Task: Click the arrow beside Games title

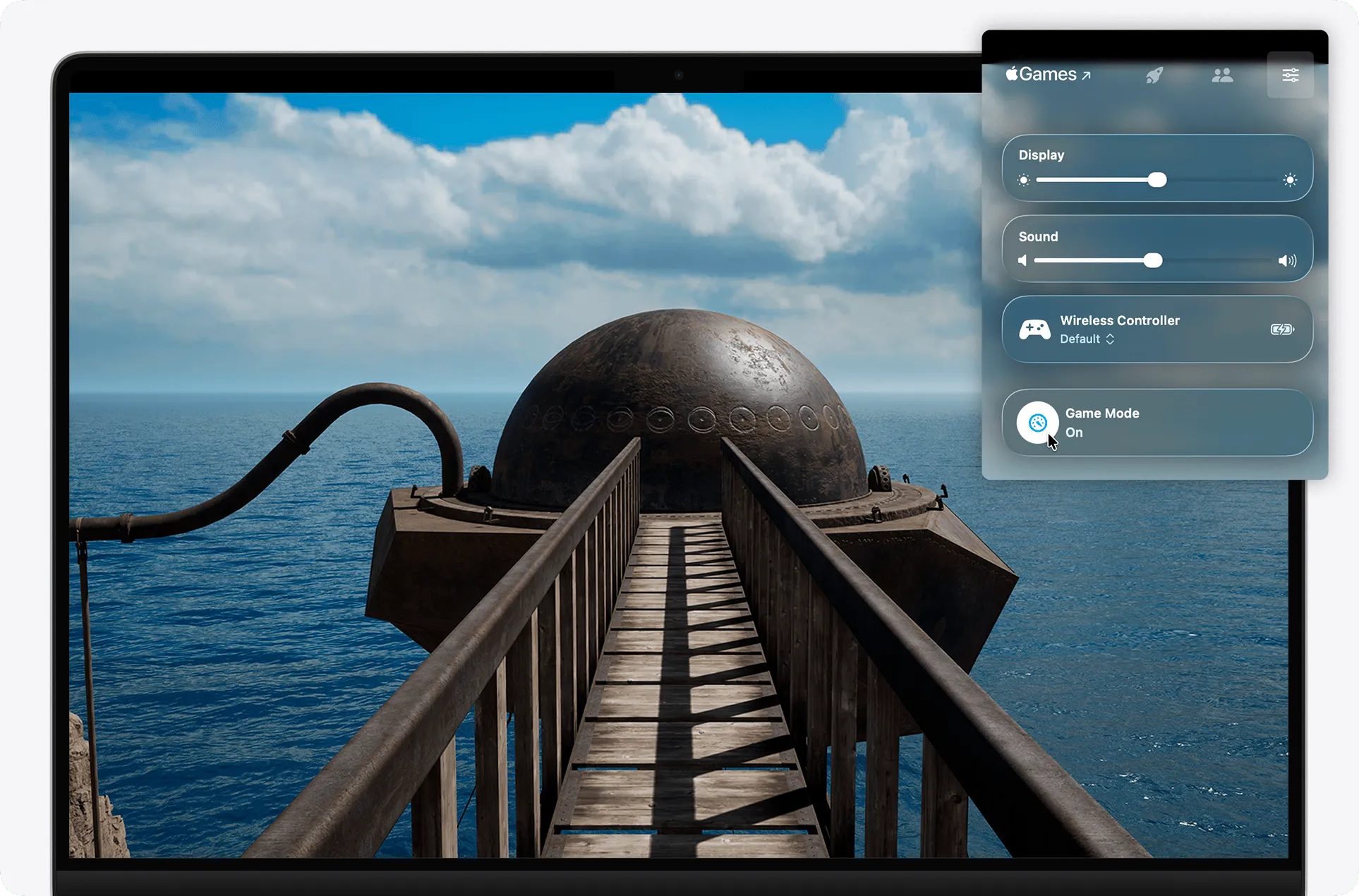Action: (x=1087, y=75)
